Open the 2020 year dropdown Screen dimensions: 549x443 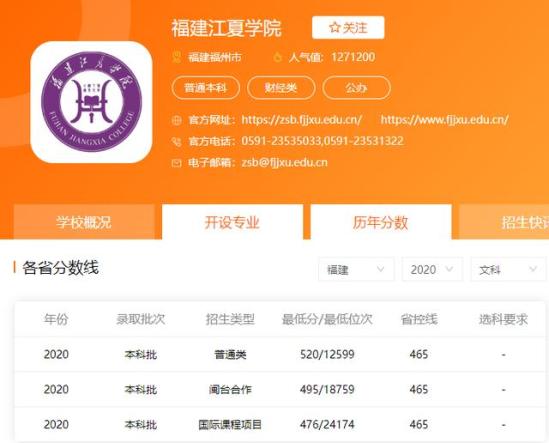coord(432,269)
